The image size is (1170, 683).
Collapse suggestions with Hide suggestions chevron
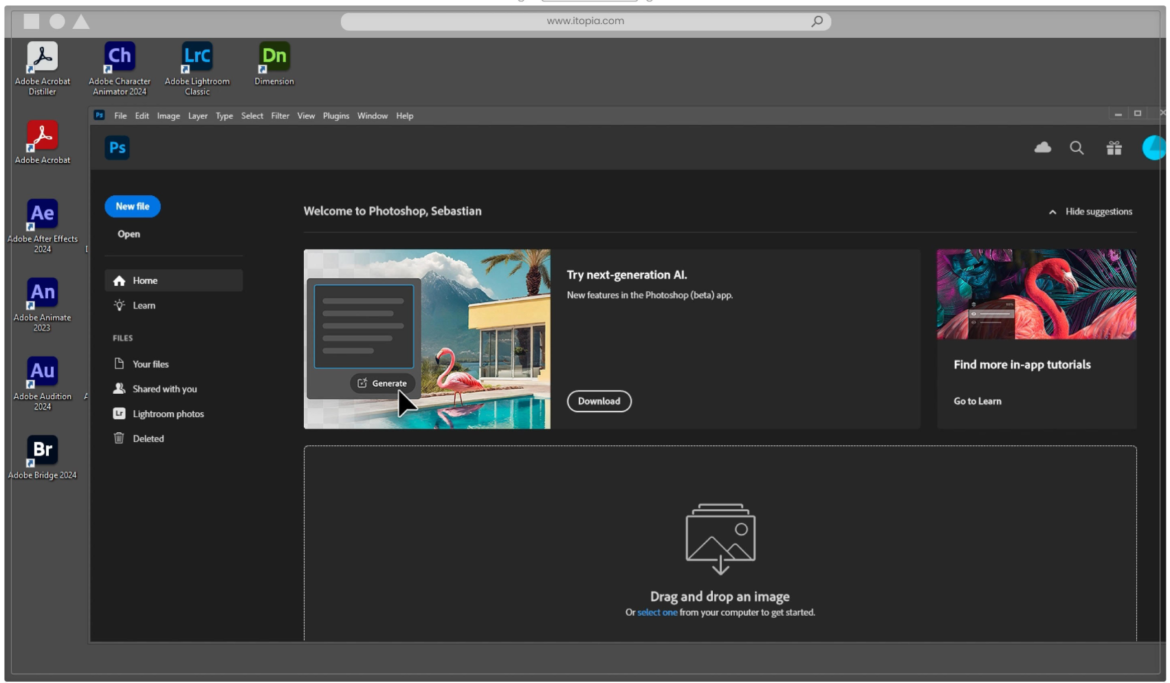click(x=1052, y=212)
